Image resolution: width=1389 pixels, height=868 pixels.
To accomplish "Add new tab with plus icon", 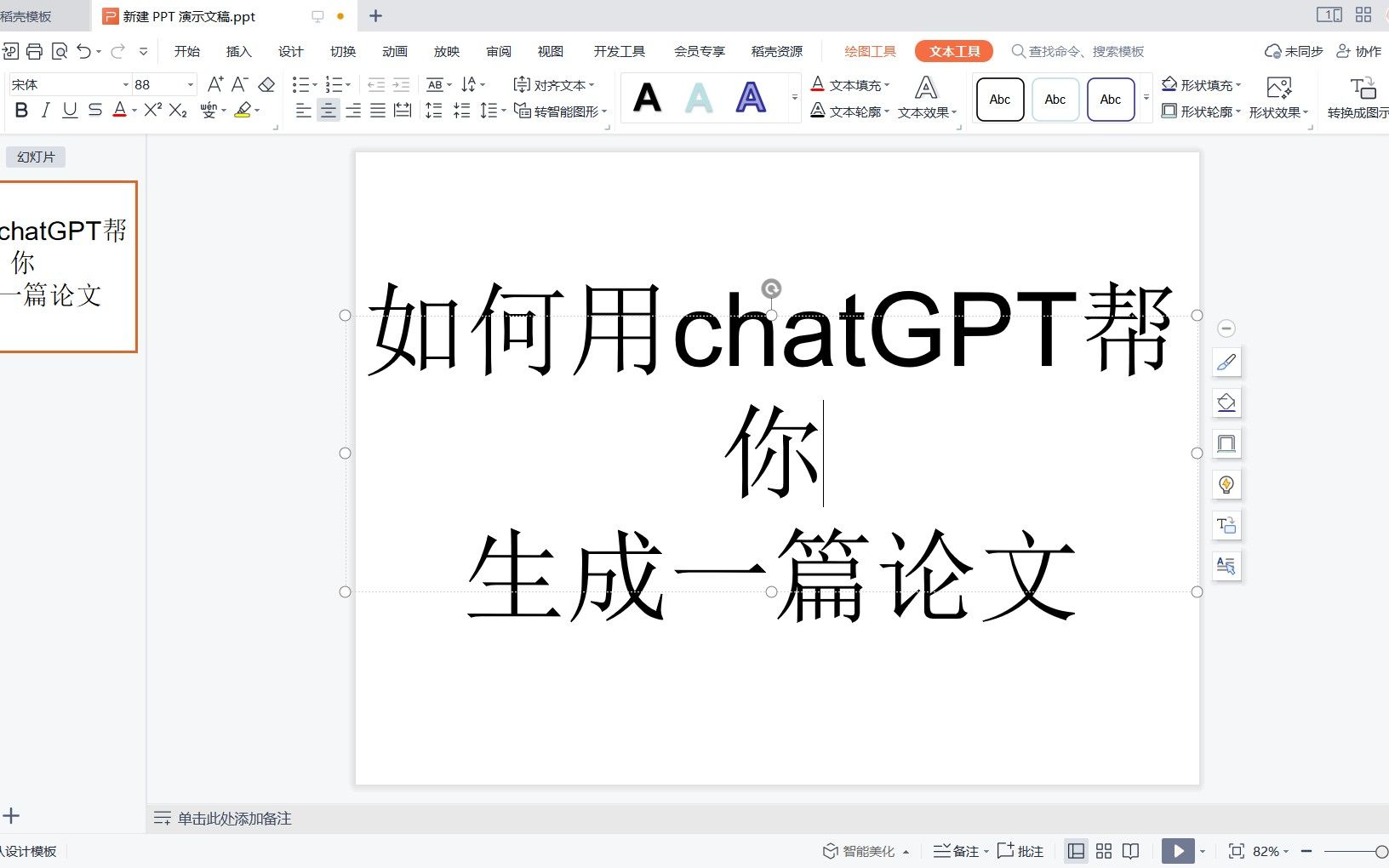I will click(x=375, y=15).
